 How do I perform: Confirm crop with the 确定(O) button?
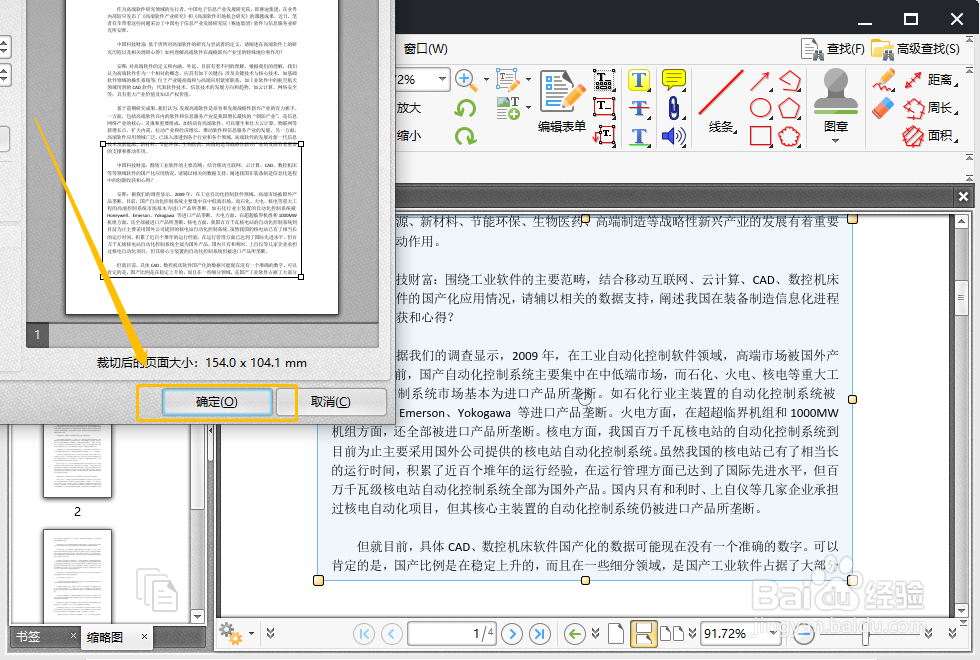click(215, 402)
